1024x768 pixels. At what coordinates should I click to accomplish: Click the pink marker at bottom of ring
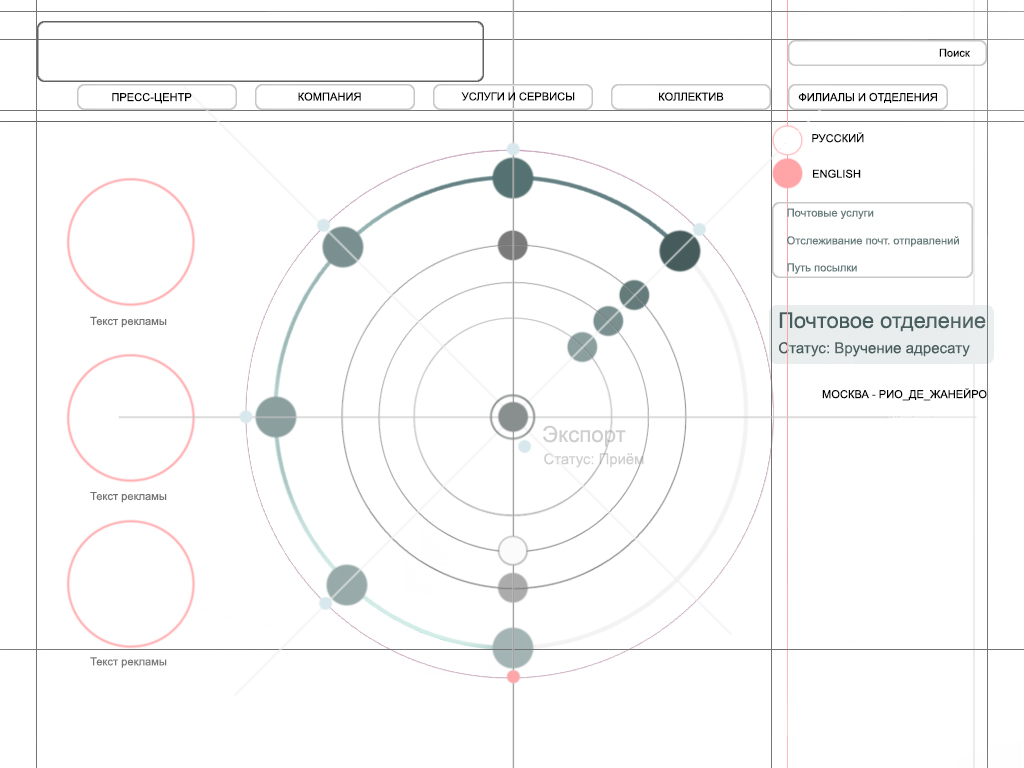pos(513,677)
